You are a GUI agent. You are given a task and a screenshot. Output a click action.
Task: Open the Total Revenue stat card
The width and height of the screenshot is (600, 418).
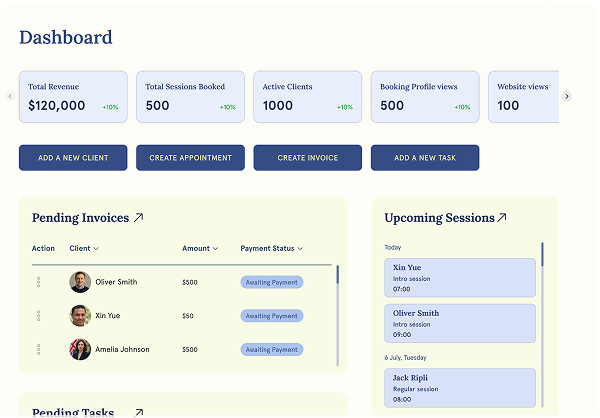pos(73,97)
